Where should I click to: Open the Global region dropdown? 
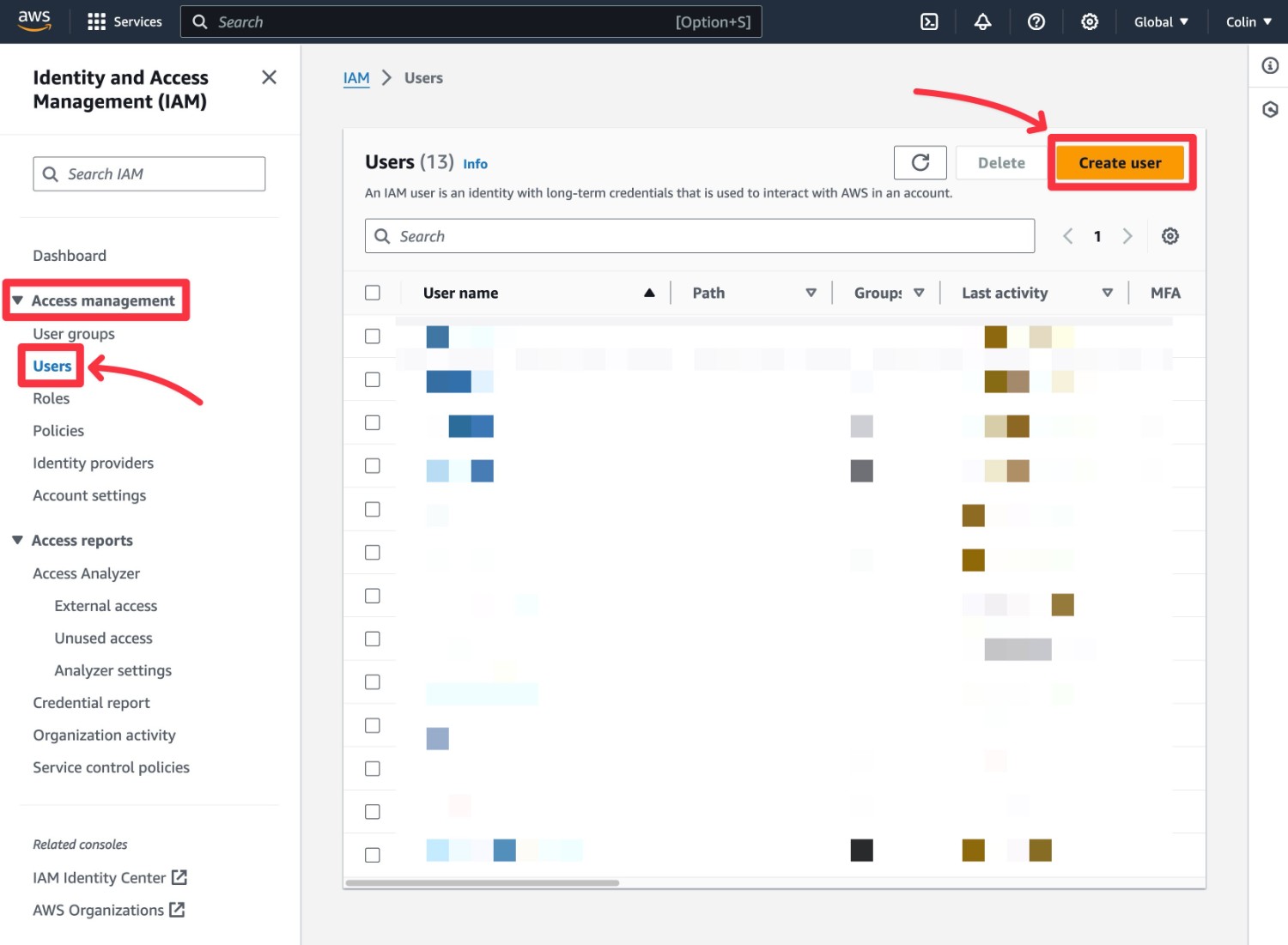click(1161, 21)
